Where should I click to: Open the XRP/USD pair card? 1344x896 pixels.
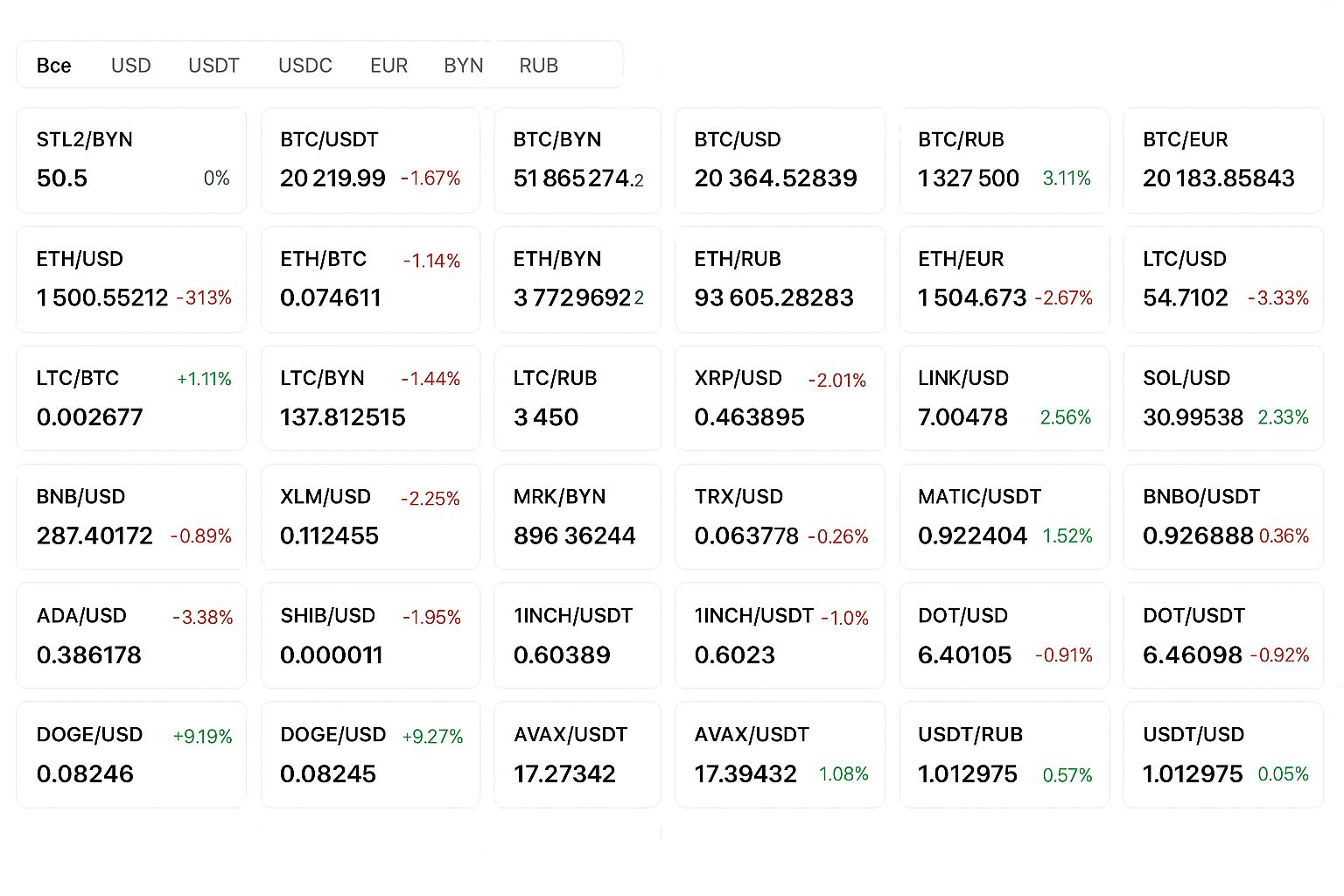pyautogui.click(x=779, y=398)
